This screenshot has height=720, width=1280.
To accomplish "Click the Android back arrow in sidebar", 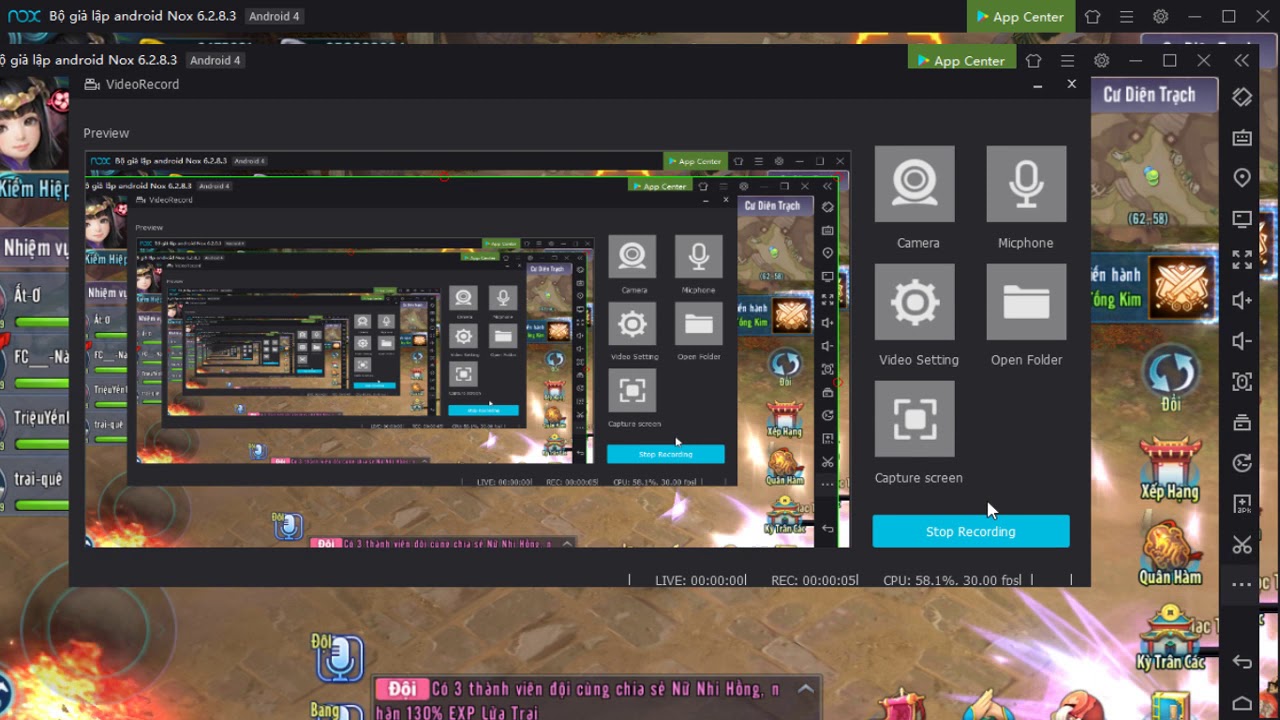I will coord(1242,661).
